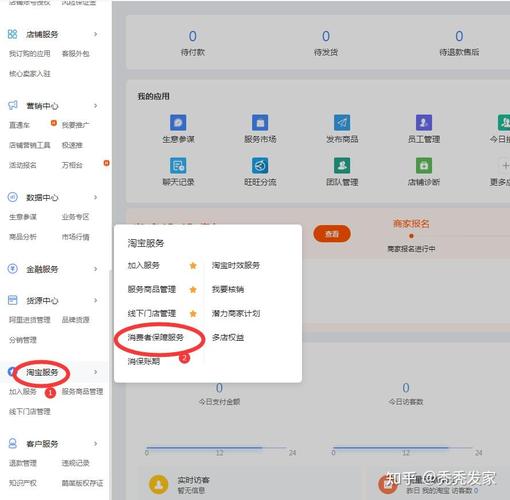The image size is (510, 500).
Task: Open the 服务市场 app icon
Action: click(260, 123)
